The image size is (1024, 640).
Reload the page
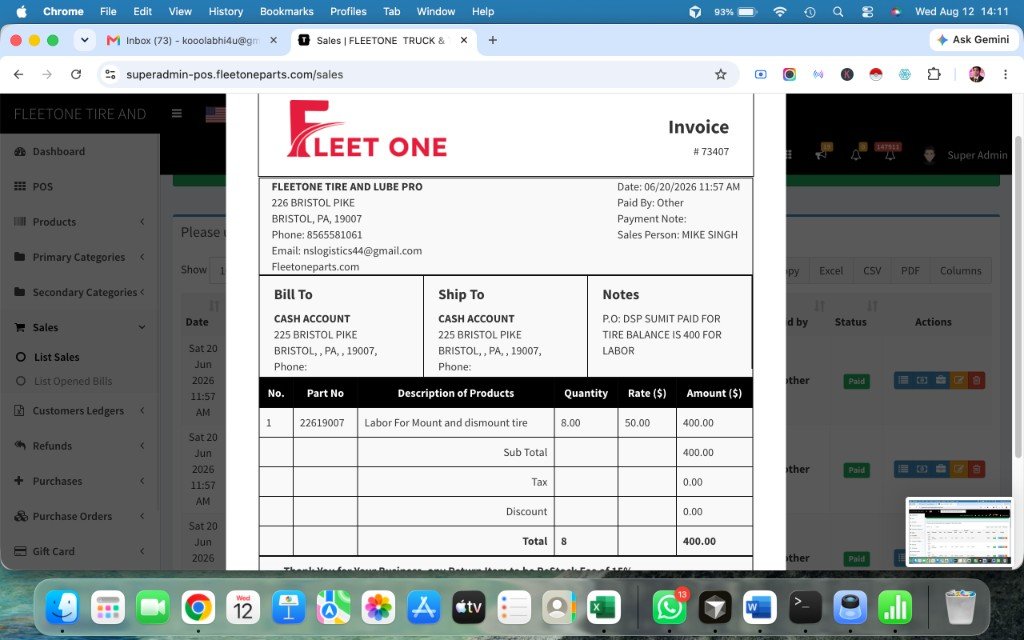76,74
